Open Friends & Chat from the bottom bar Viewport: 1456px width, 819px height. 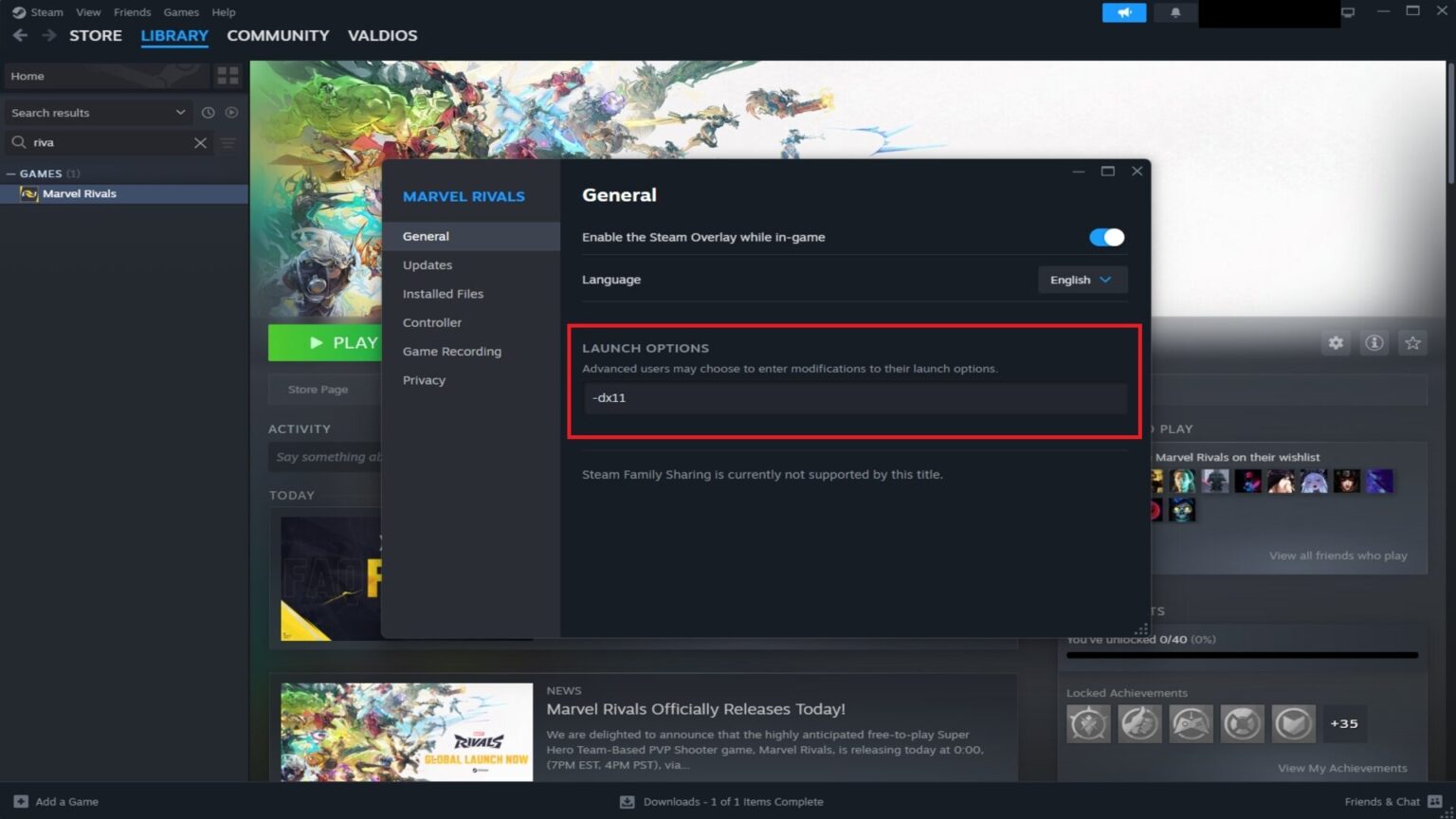coord(1383,801)
